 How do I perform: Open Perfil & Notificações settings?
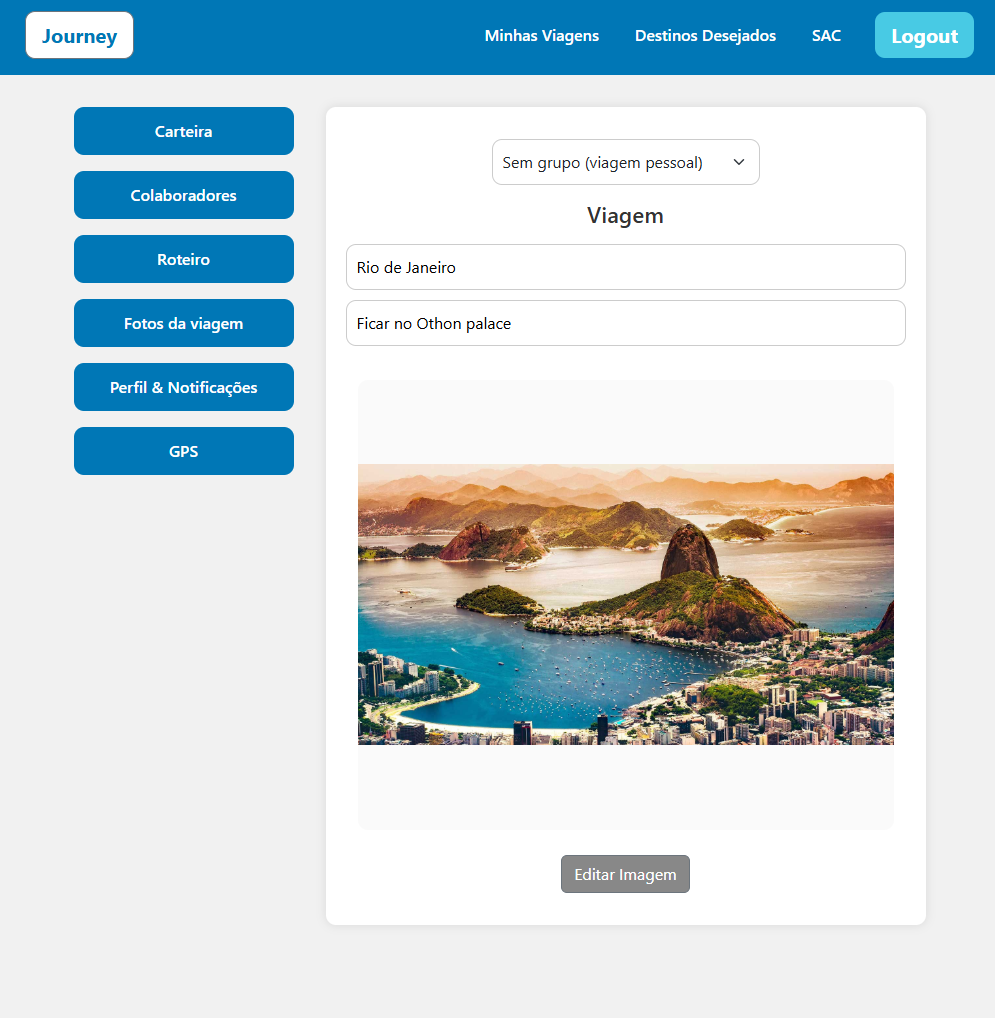[183, 387]
